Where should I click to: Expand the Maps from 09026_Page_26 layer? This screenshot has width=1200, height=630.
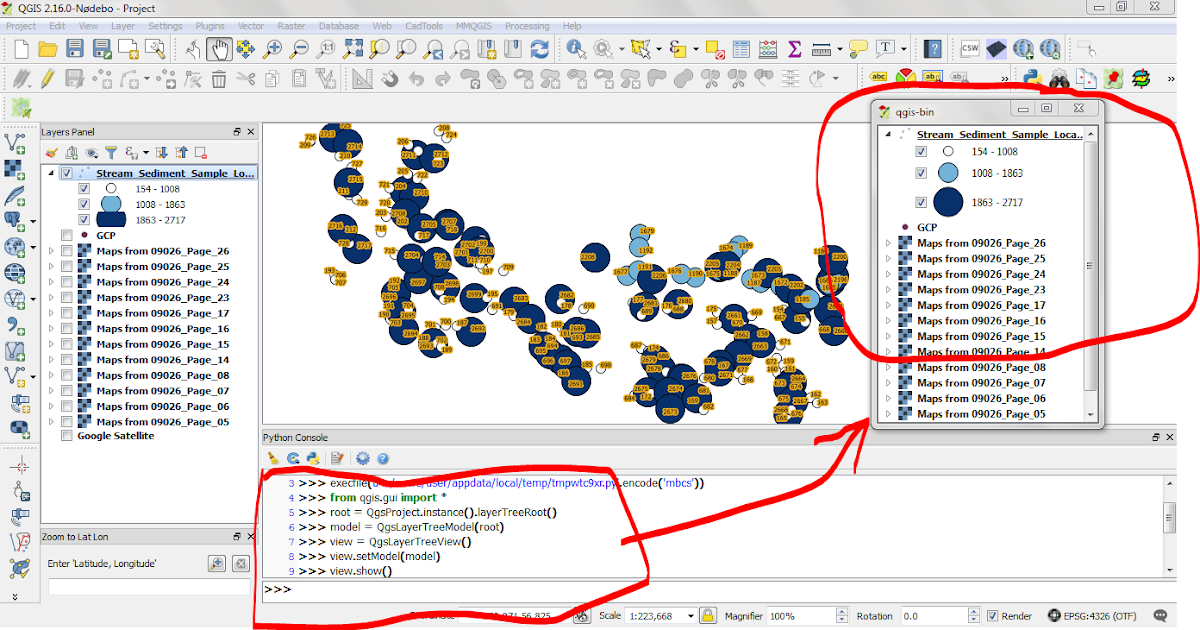pos(53,252)
